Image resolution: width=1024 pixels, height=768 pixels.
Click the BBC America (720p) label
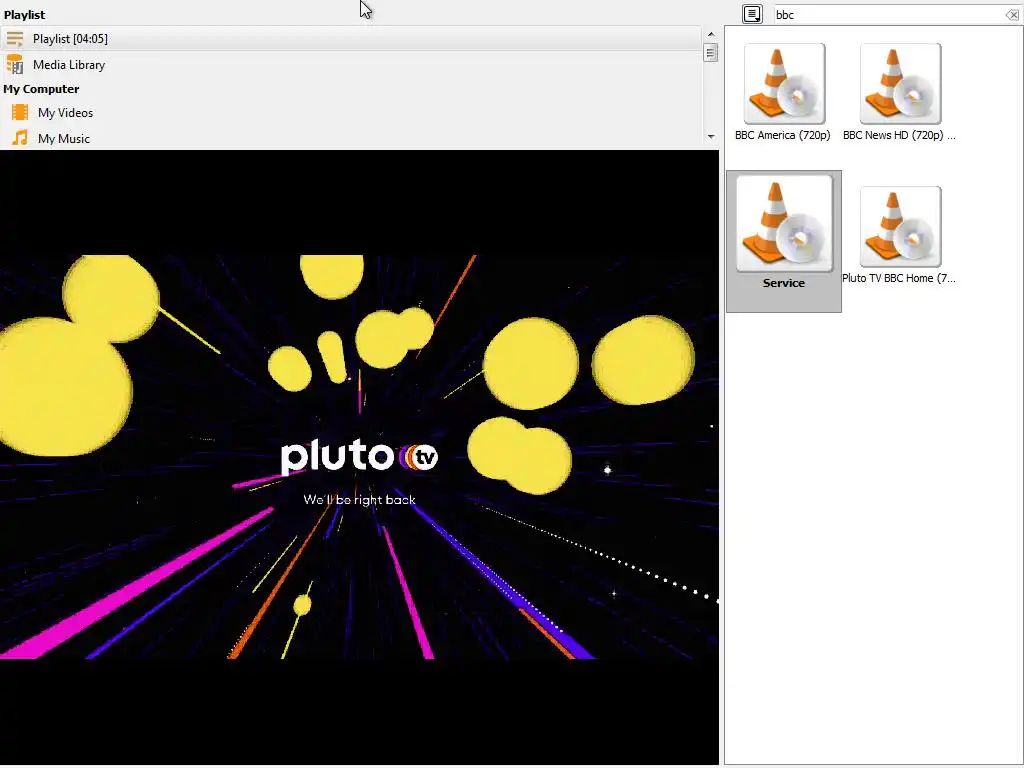click(782, 135)
